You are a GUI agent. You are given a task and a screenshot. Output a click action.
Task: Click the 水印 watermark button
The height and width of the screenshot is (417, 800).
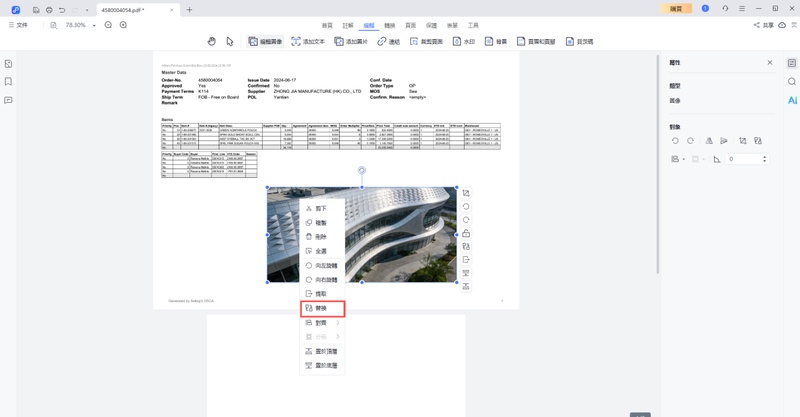(x=467, y=41)
